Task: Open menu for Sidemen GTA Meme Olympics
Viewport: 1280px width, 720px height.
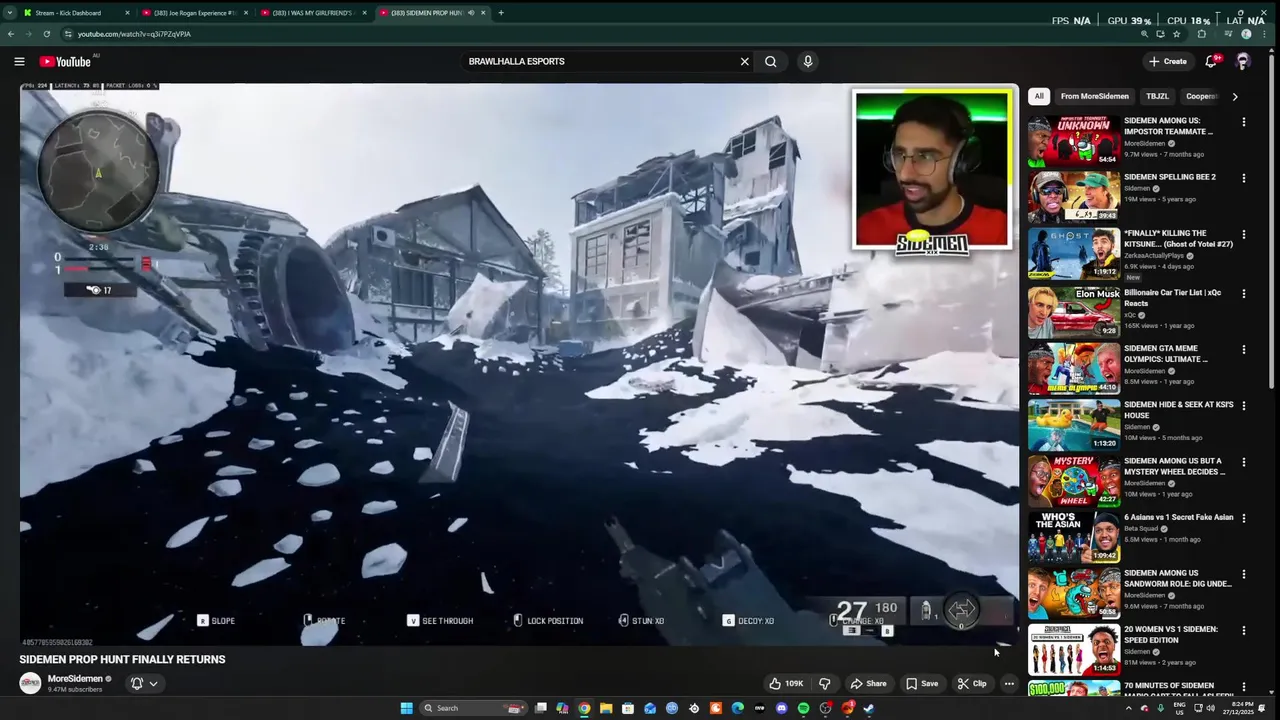Action: 1244,350
